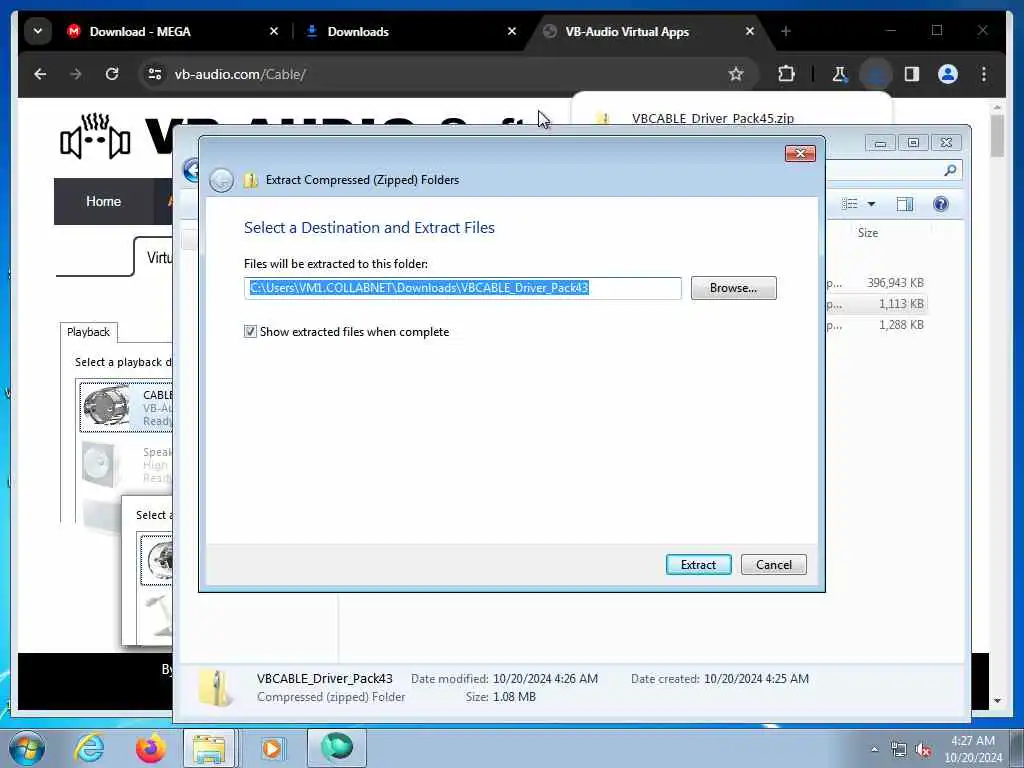Click the destination folder path field
Screen dimensions: 1024x768
pos(462,288)
